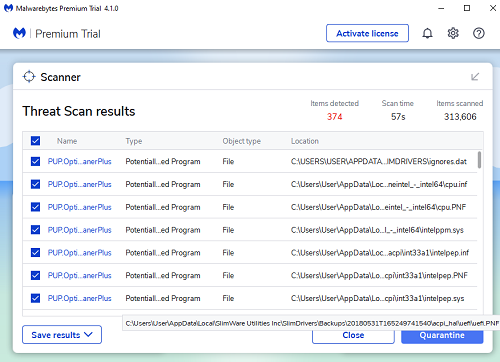Click the Quarantine button
This screenshot has width=500, height=362.
(442, 335)
